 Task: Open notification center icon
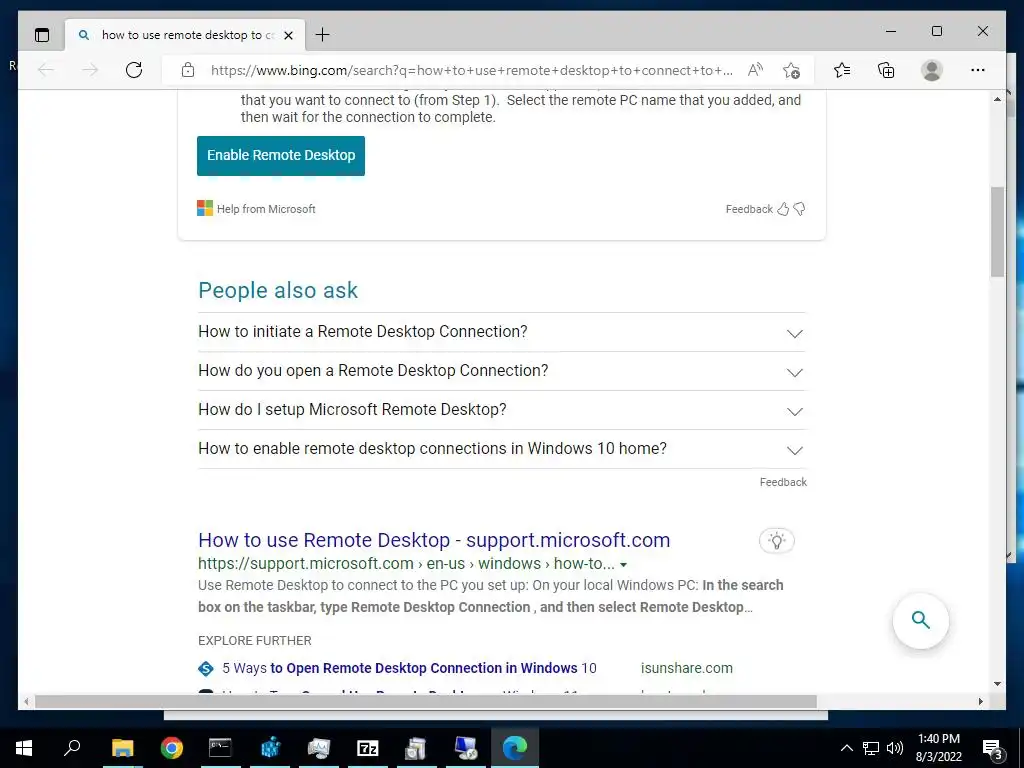(x=992, y=748)
